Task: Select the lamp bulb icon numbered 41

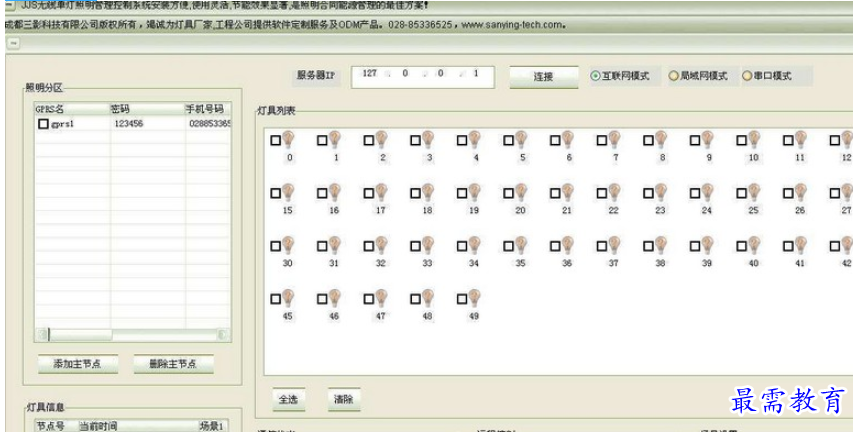Action: pos(801,245)
